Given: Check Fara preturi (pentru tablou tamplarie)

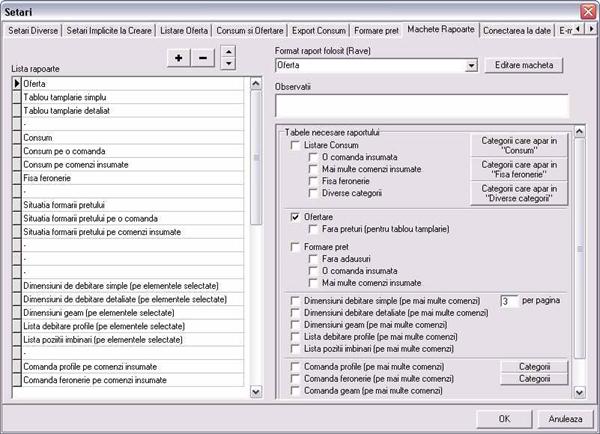Looking at the screenshot, I should 313,229.
